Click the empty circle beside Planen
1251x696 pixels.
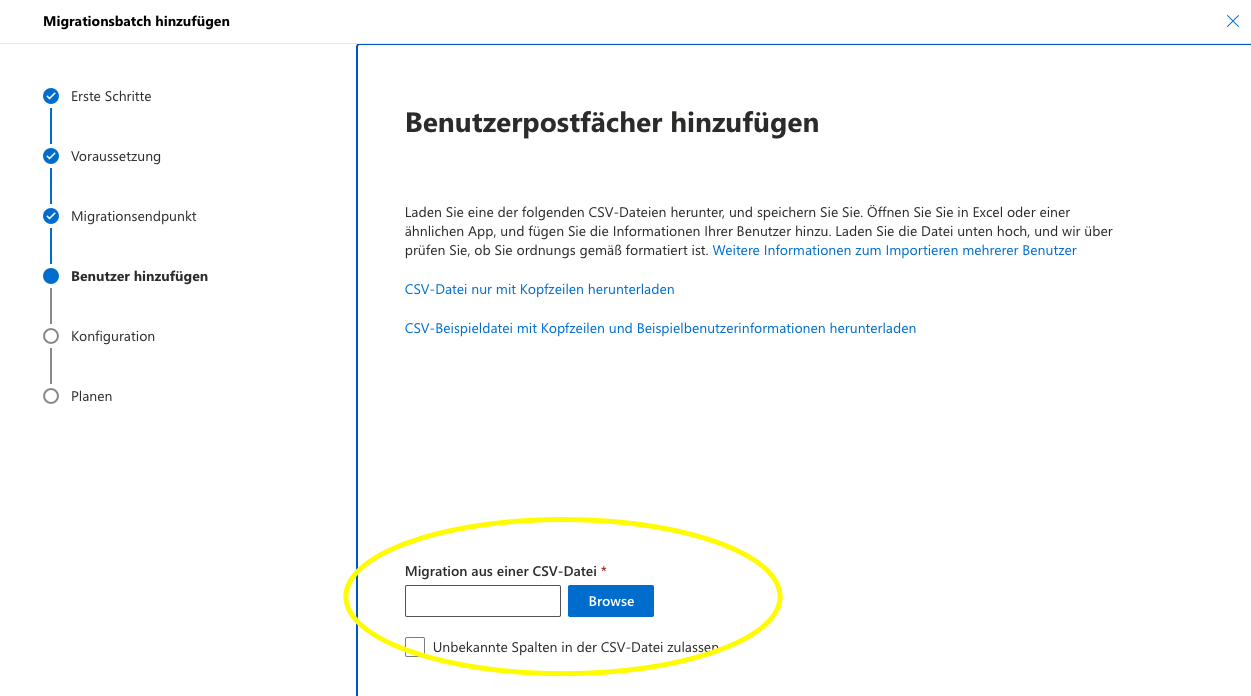click(x=51, y=396)
